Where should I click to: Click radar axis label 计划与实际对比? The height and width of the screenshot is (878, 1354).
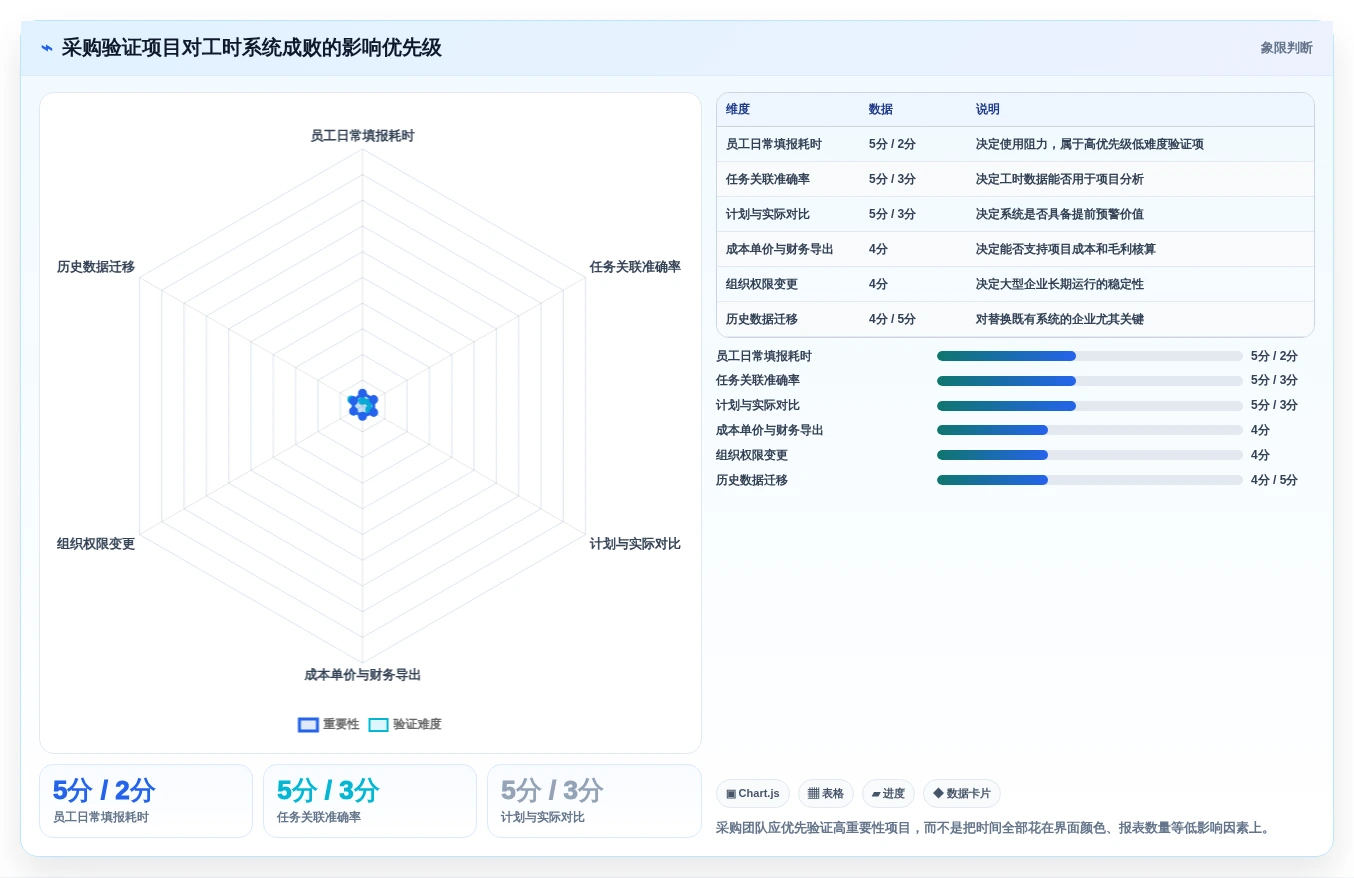coord(635,544)
